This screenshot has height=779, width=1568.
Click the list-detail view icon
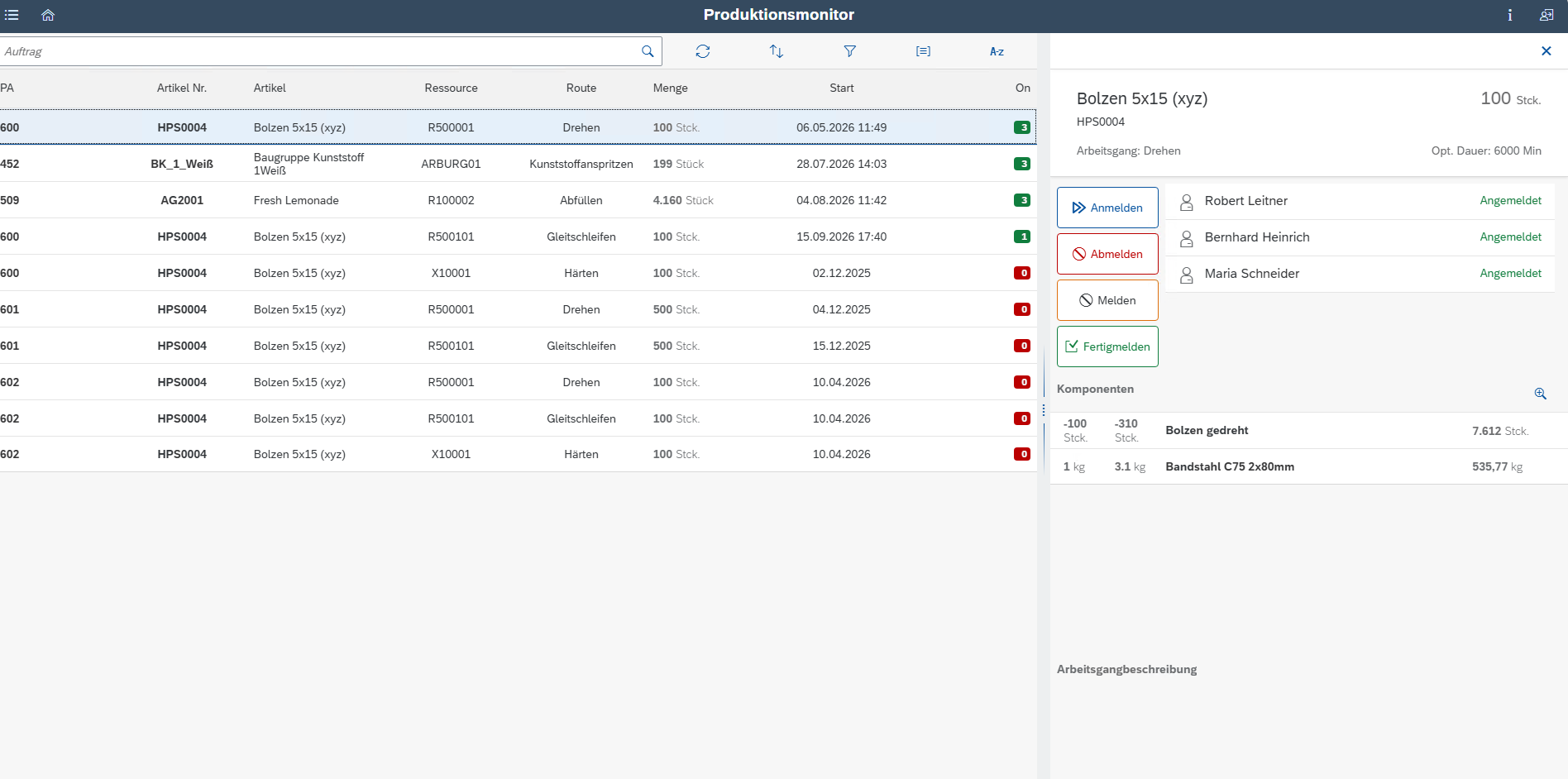click(x=924, y=51)
